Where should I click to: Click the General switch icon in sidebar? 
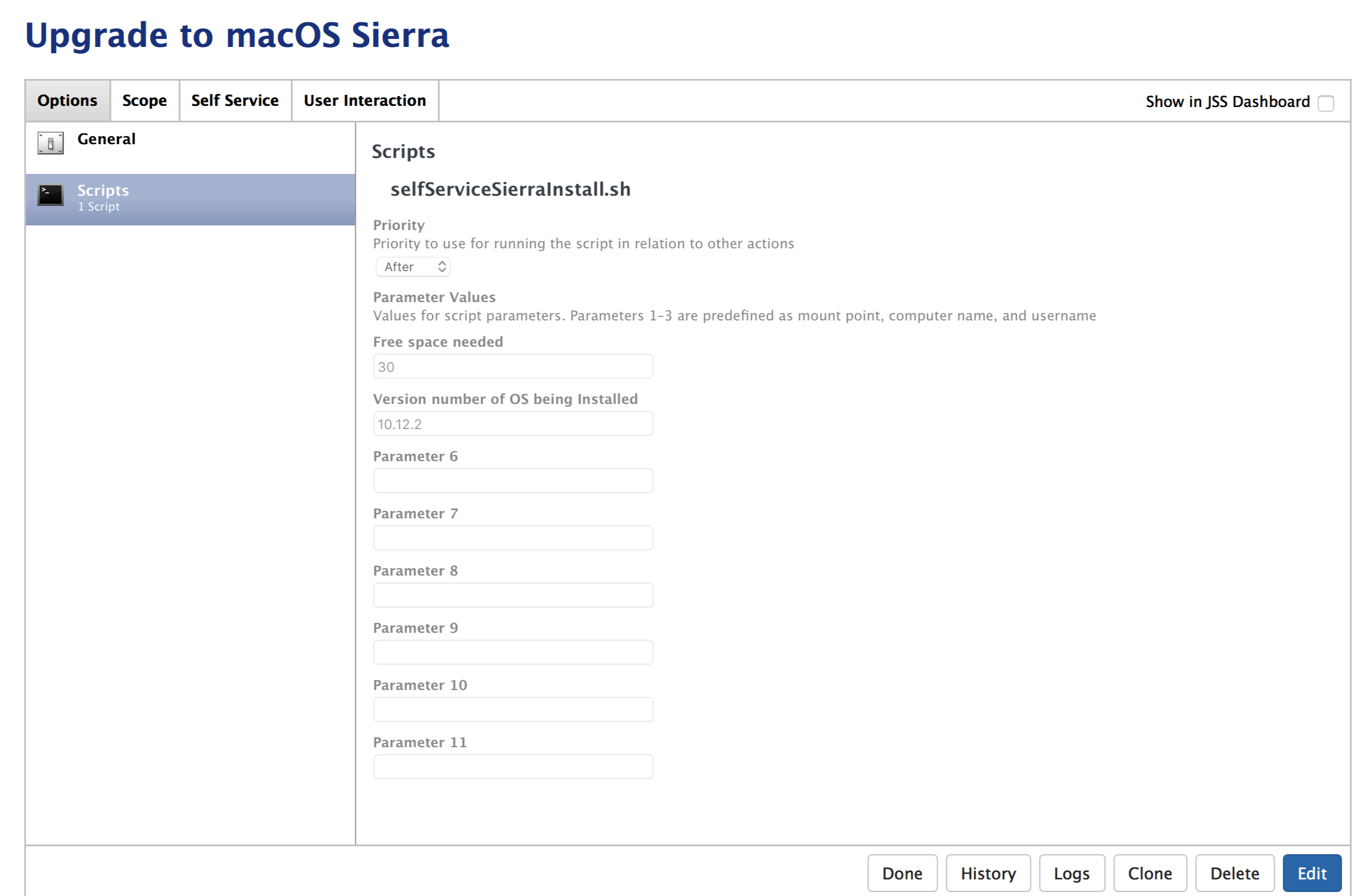pyautogui.click(x=50, y=143)
